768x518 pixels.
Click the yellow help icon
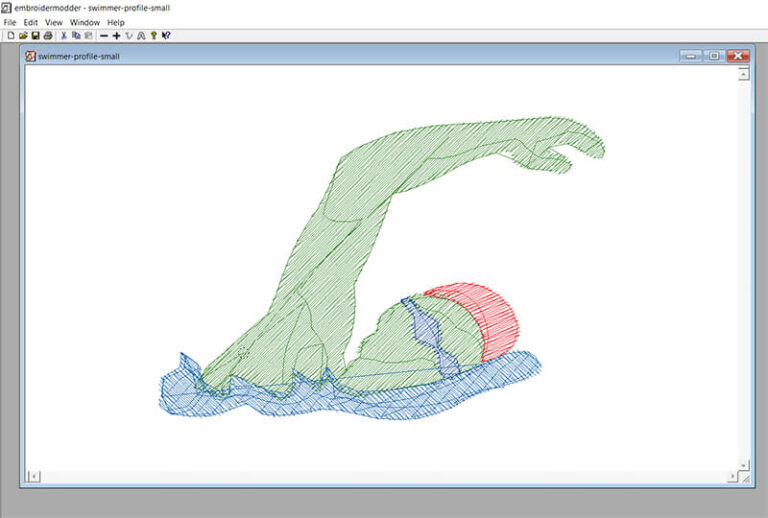(154, 36)
